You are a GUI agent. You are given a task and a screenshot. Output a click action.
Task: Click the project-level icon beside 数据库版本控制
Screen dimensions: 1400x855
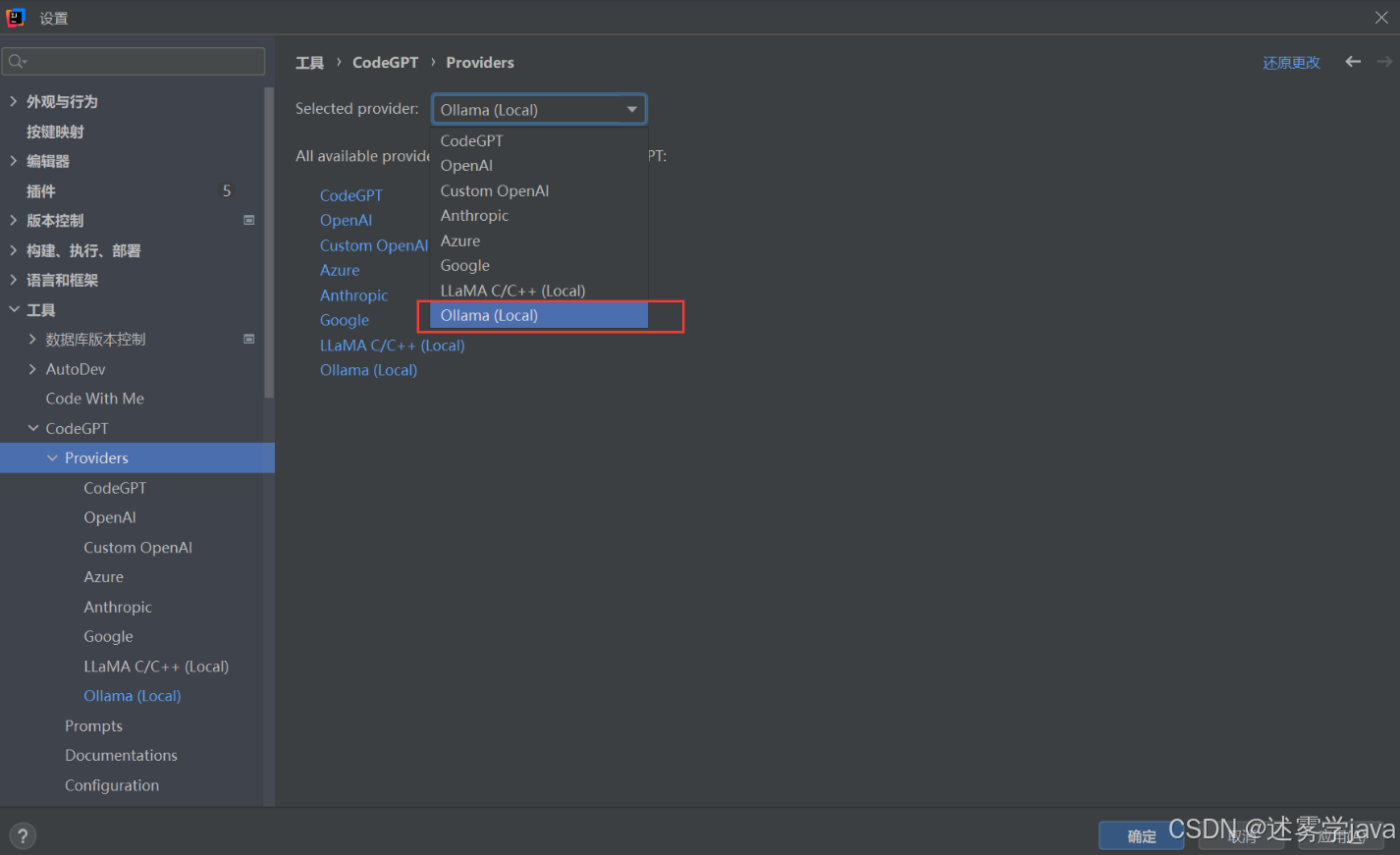[x=249, y=340]
